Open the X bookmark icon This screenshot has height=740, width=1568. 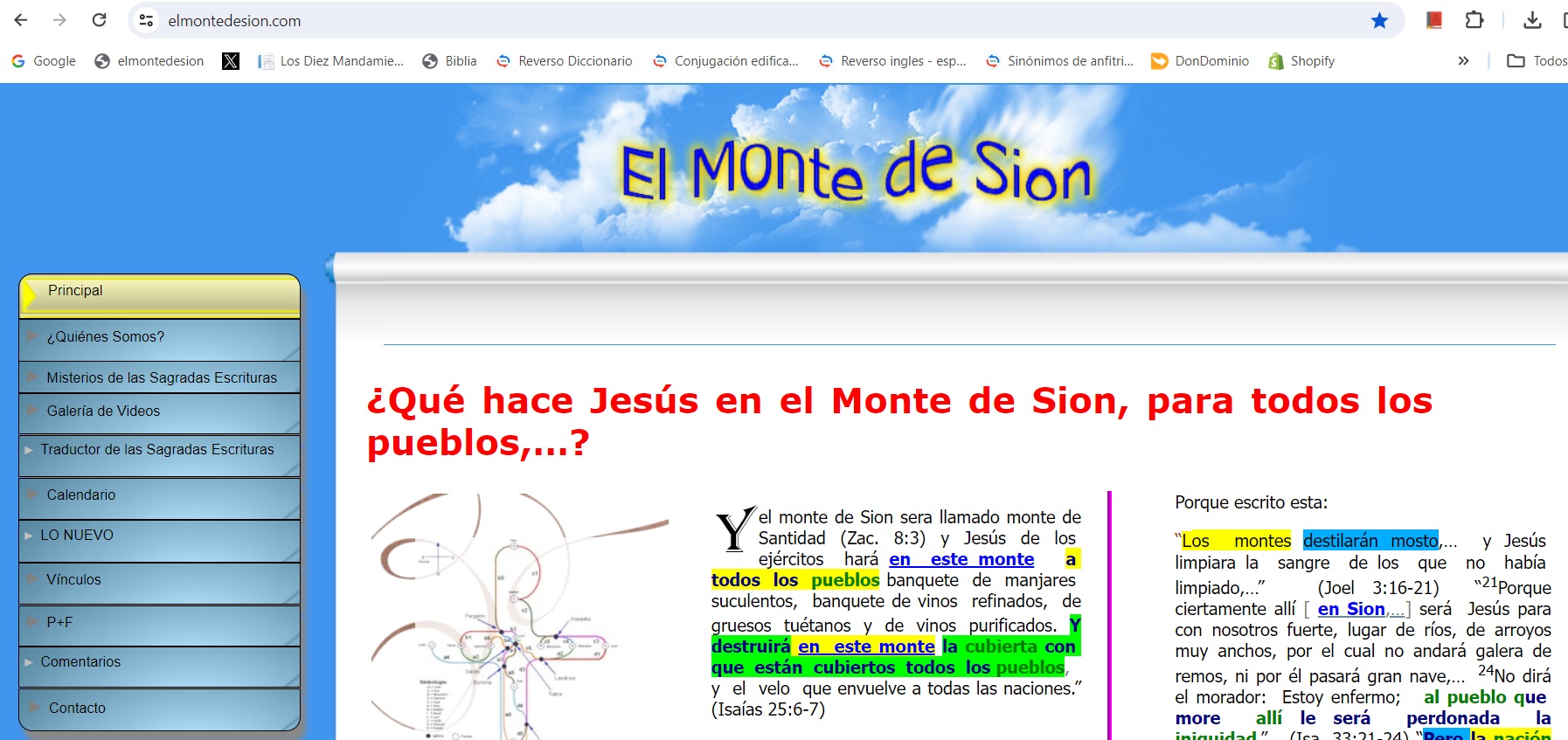click(231, 61)
